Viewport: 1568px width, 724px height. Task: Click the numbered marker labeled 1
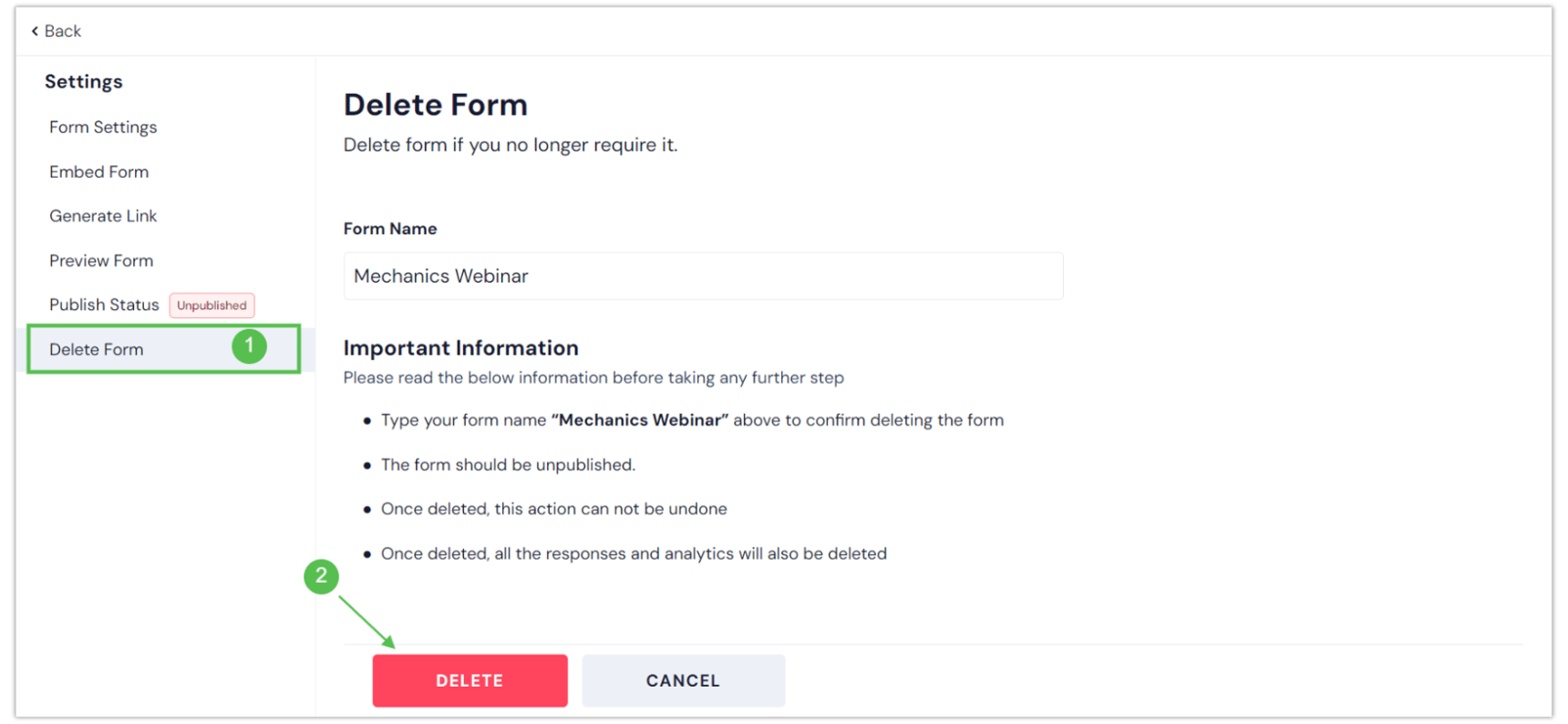coord(251,346)
